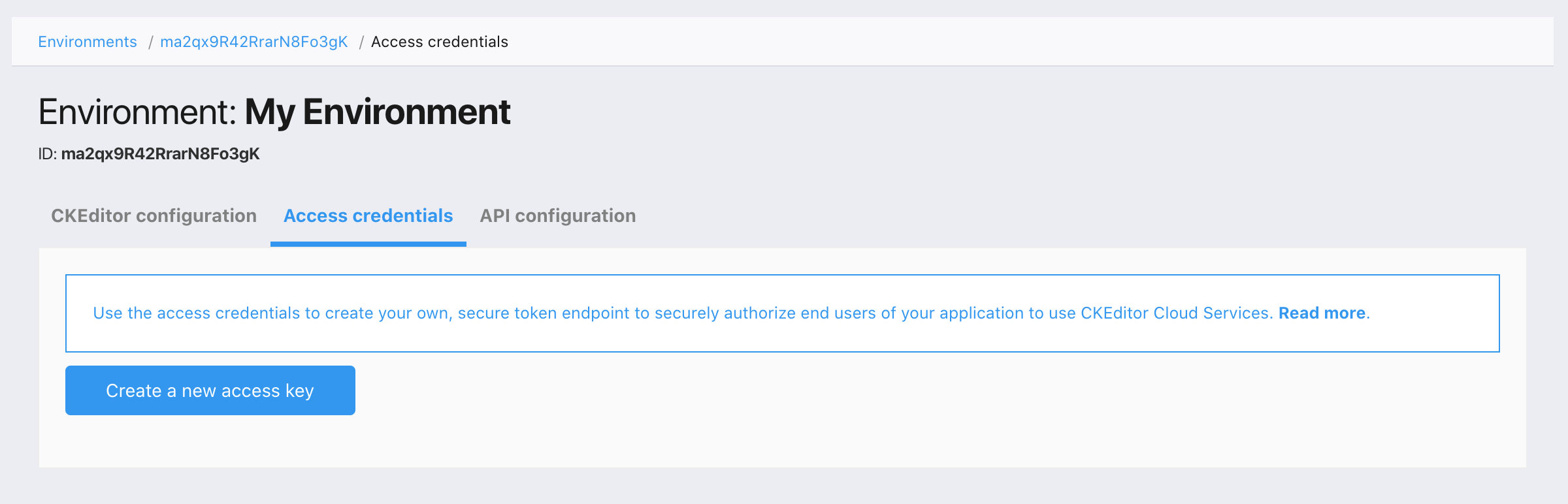
Task: Click the slash separator after Environments breadcrumb
Action: pos(150,42)
